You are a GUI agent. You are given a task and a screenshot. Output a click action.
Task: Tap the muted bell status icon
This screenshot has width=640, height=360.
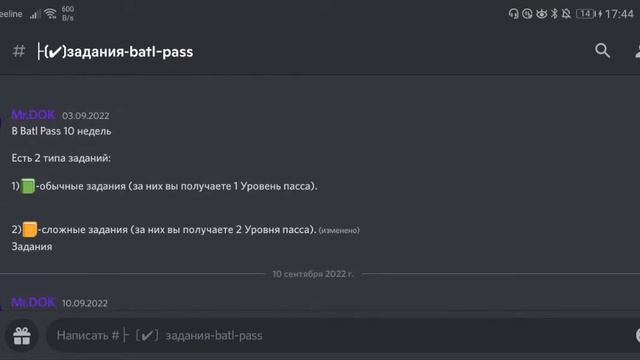click(566, 14)
